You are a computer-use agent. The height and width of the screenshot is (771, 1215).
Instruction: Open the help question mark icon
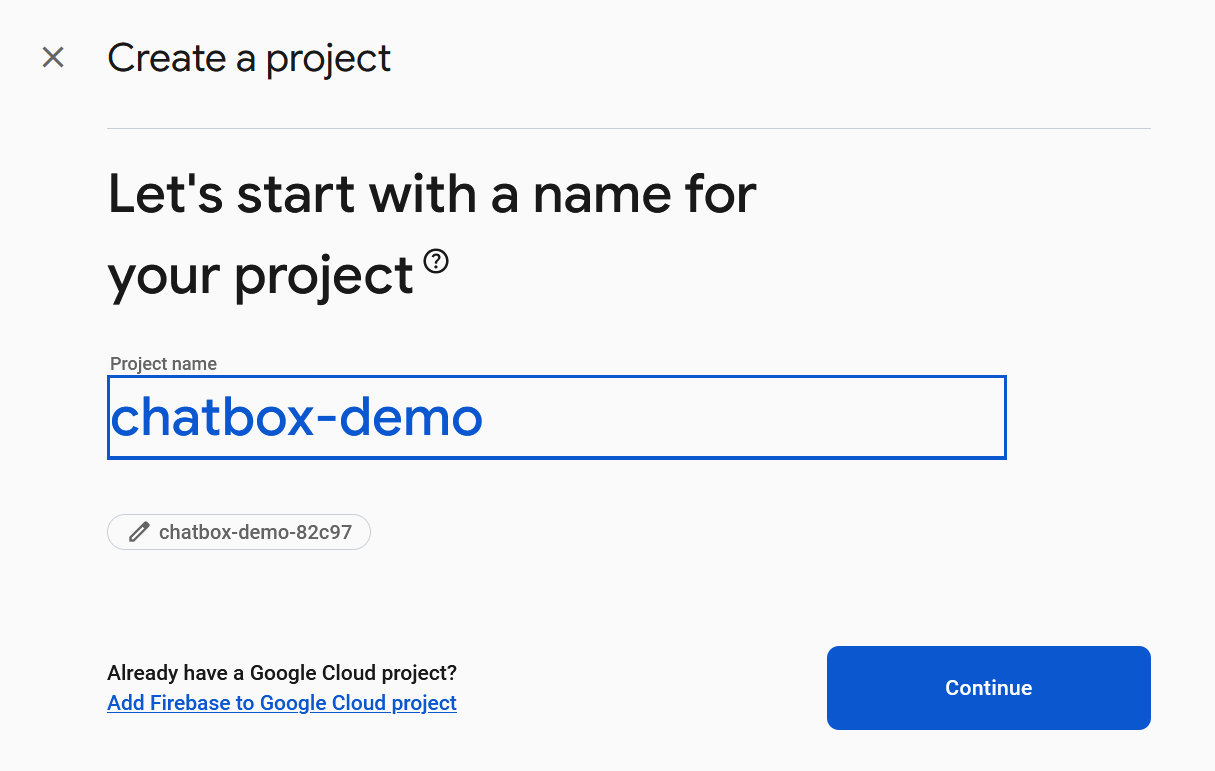(x=436, y=262)
